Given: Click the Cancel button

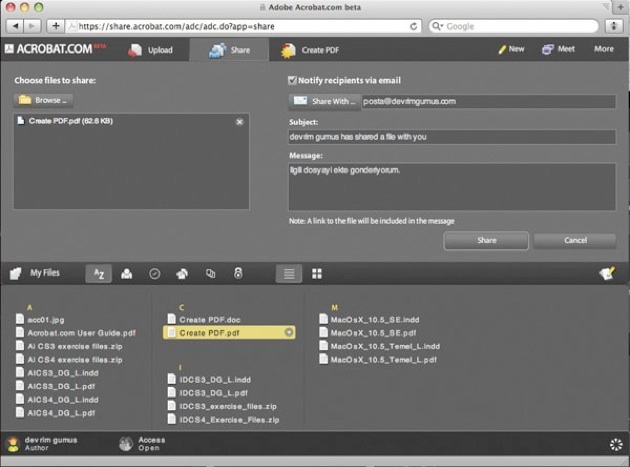Looking at the screenshot, I should 575,240.
